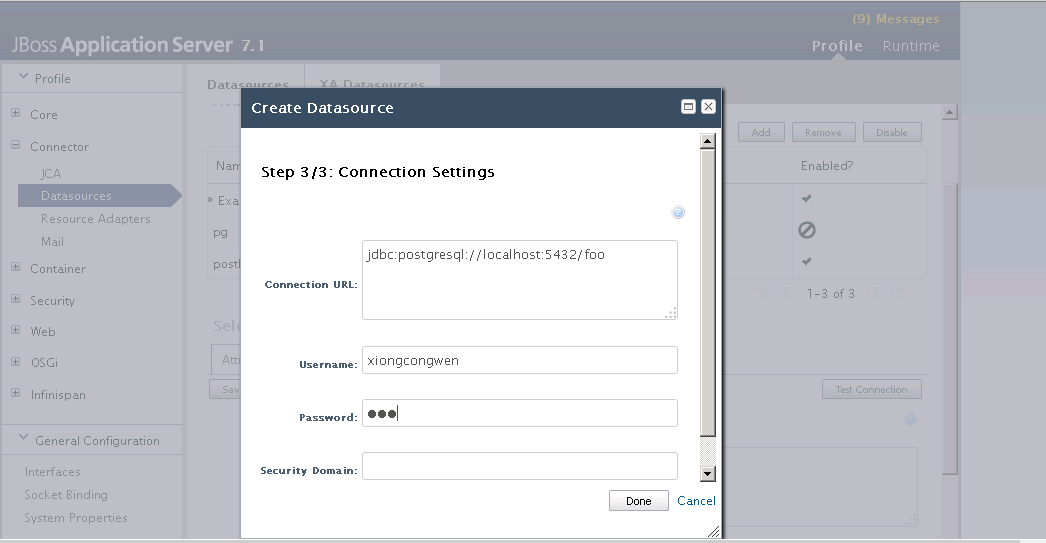Select Resource Adapters in sidebar
Viewport: 1046px width, 543px height.
[x=95, y=219]
